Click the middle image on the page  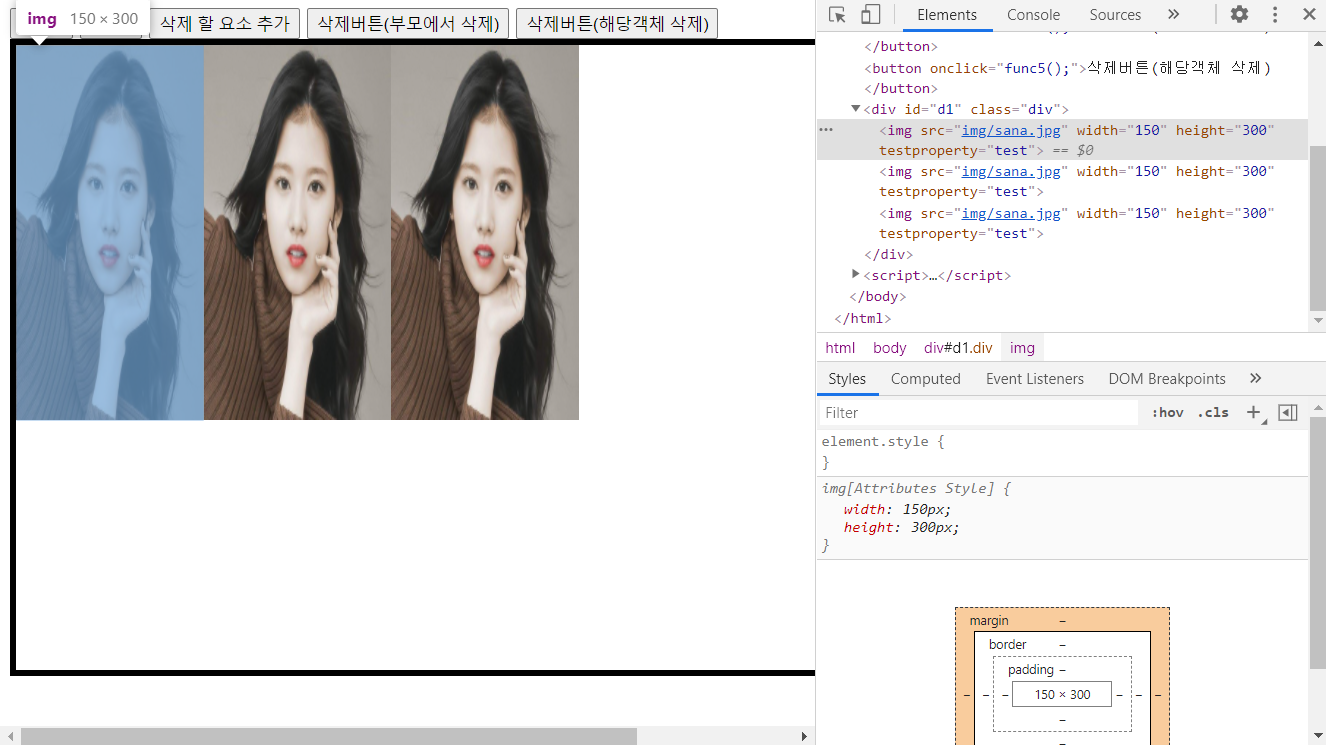pos(297,232)
